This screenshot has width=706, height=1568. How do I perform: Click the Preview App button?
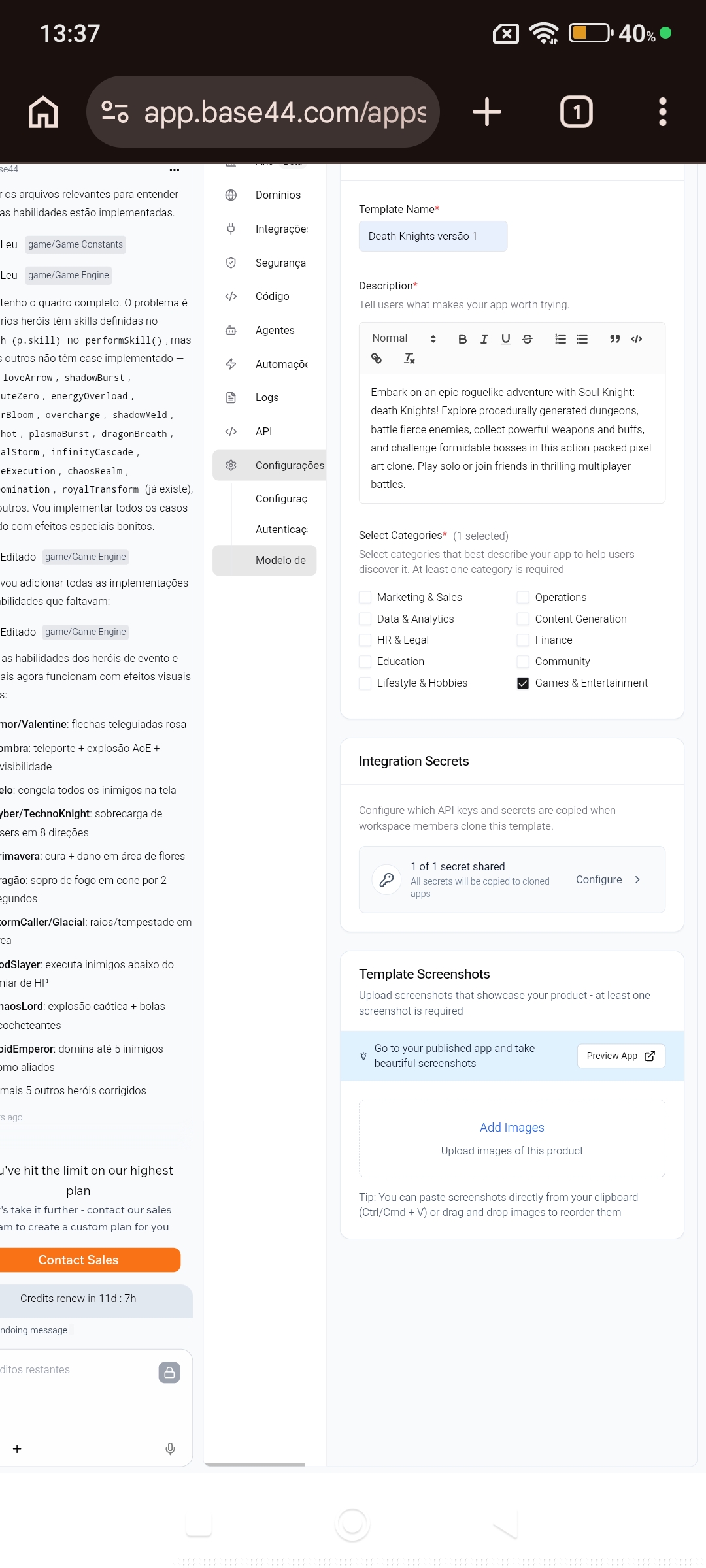tap(621, 1056)
